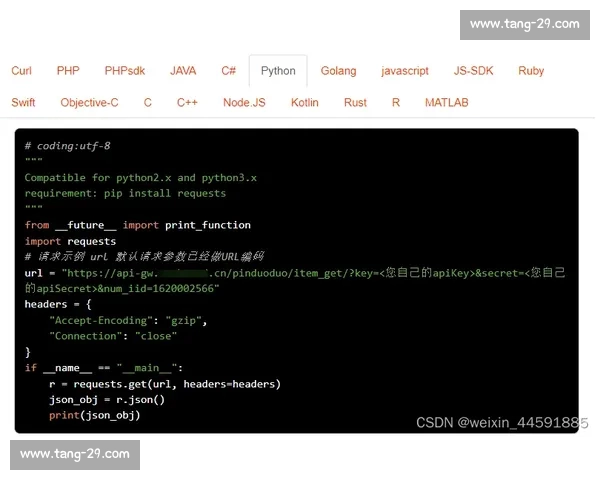Viewport: 600px width, 480px height.
Task: Open the Objective-C tab
Action: click(x=89, y=102)
